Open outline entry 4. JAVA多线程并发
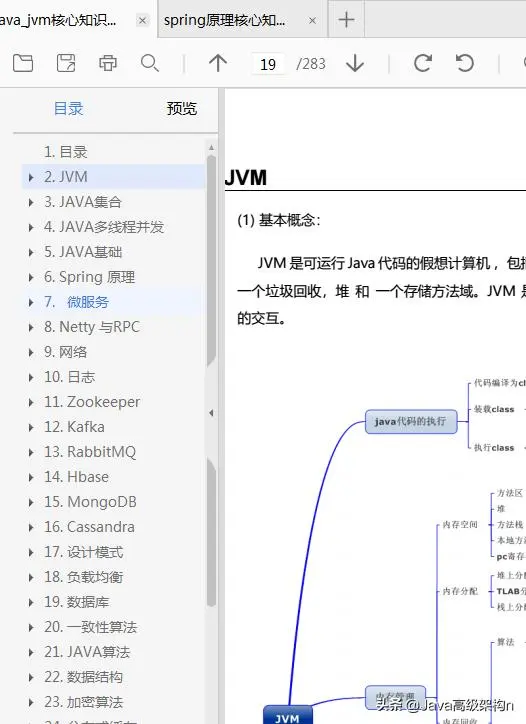The image size is (526, 724). coord(104,227)
